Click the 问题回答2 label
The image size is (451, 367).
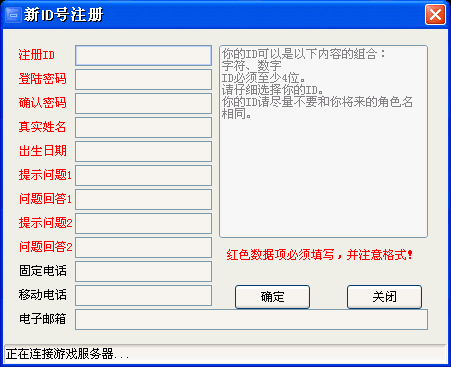[45, 247]
